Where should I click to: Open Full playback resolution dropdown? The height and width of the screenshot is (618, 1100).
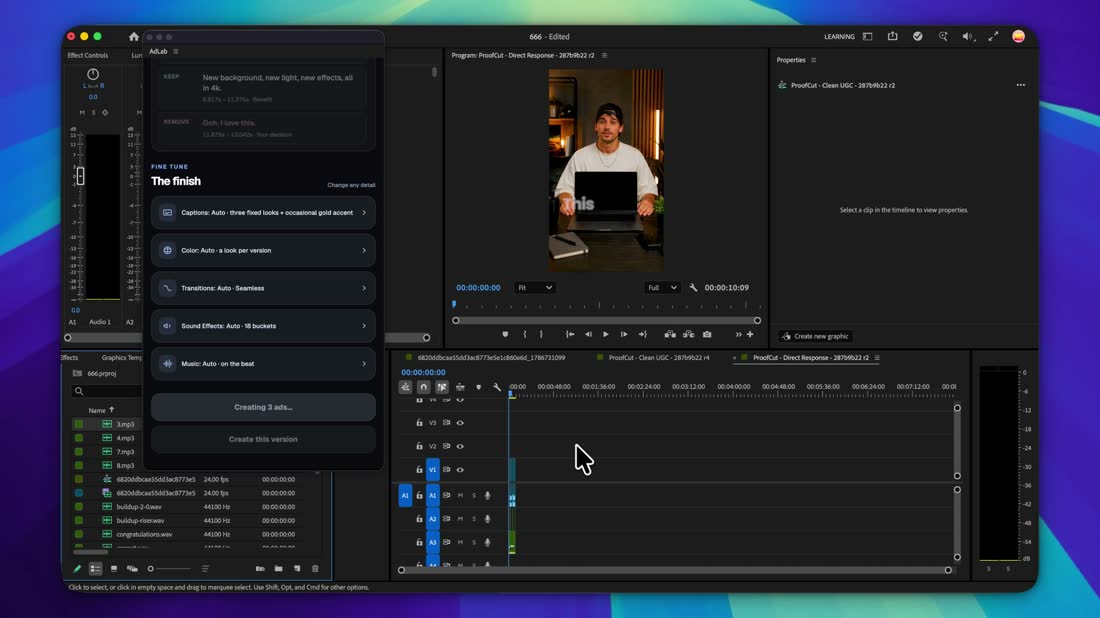(662, 288)
